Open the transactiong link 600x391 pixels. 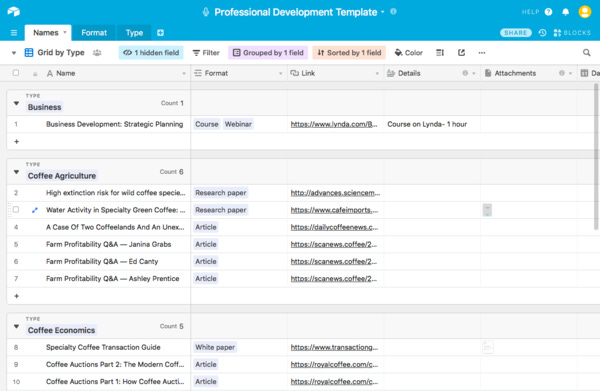334,347
